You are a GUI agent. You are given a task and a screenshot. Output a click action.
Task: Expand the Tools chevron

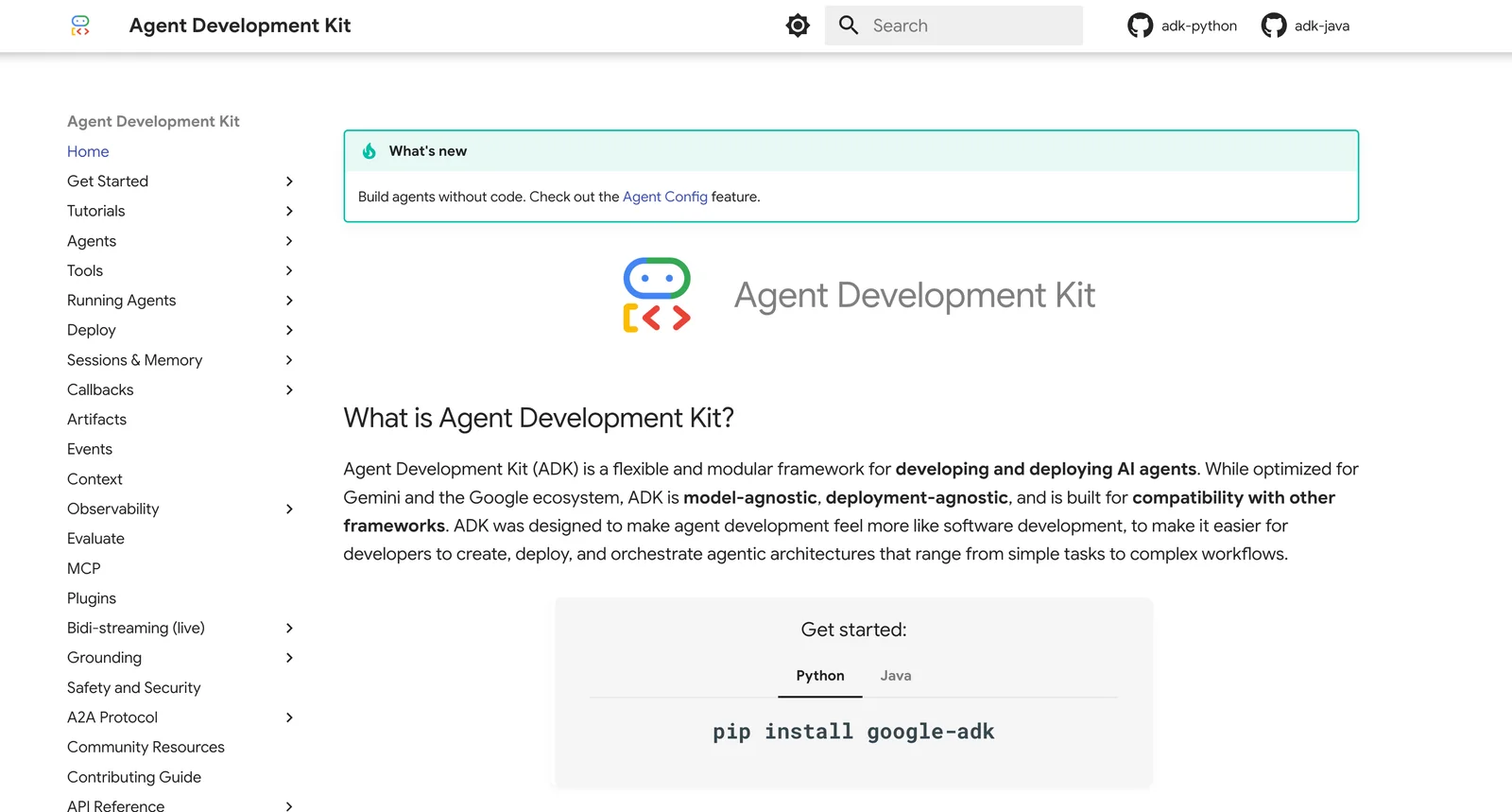[x=289, y=270]
